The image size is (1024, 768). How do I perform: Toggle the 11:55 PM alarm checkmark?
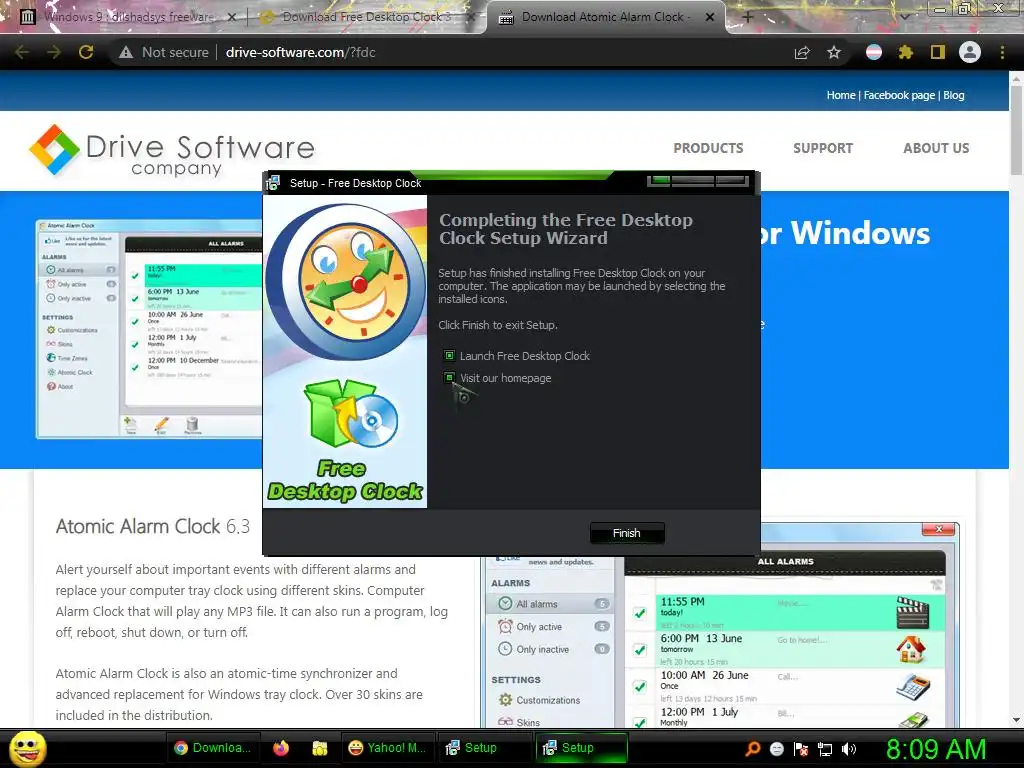pyautogui.click(x=640, y=613)
